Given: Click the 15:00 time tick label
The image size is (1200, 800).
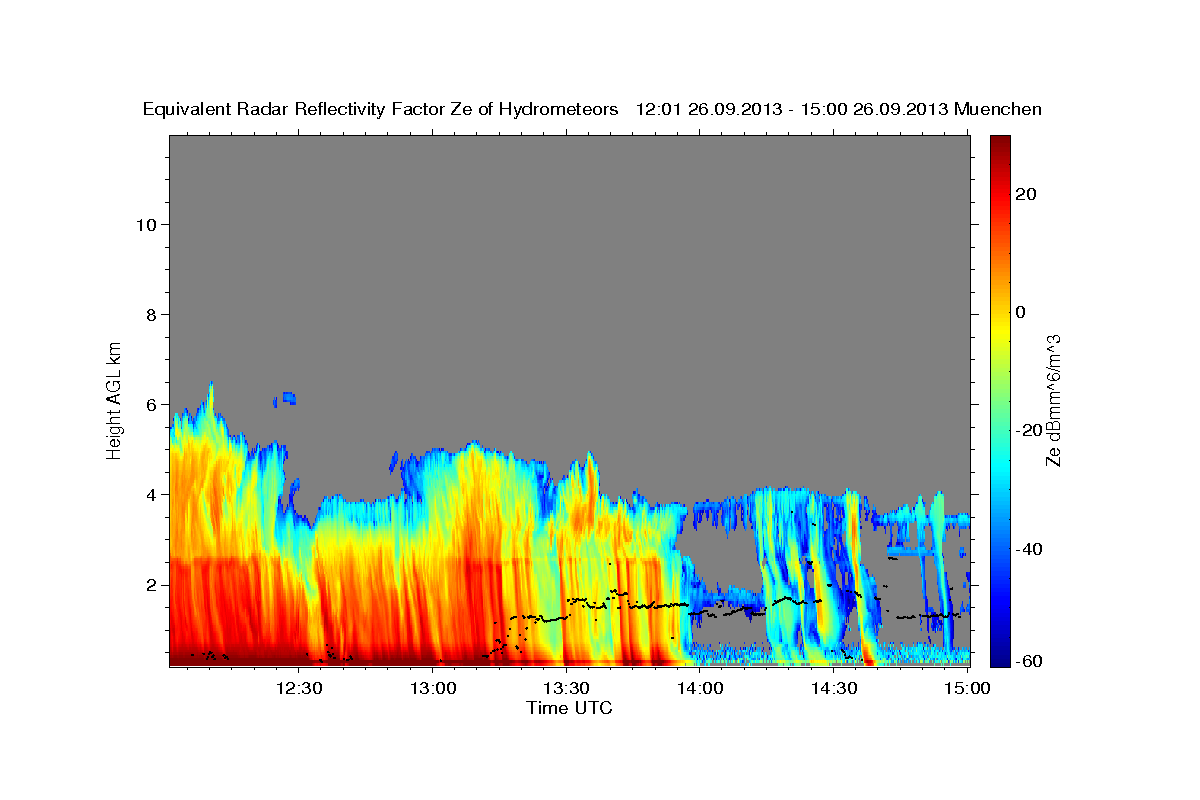Looking at the screenshot, I should [x=967, y=688].
